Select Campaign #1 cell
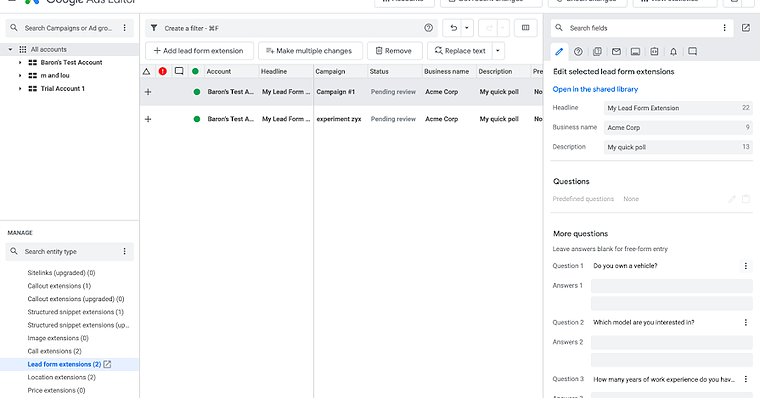Viewport: 760px width, 398px height. (x=336, y=92)
